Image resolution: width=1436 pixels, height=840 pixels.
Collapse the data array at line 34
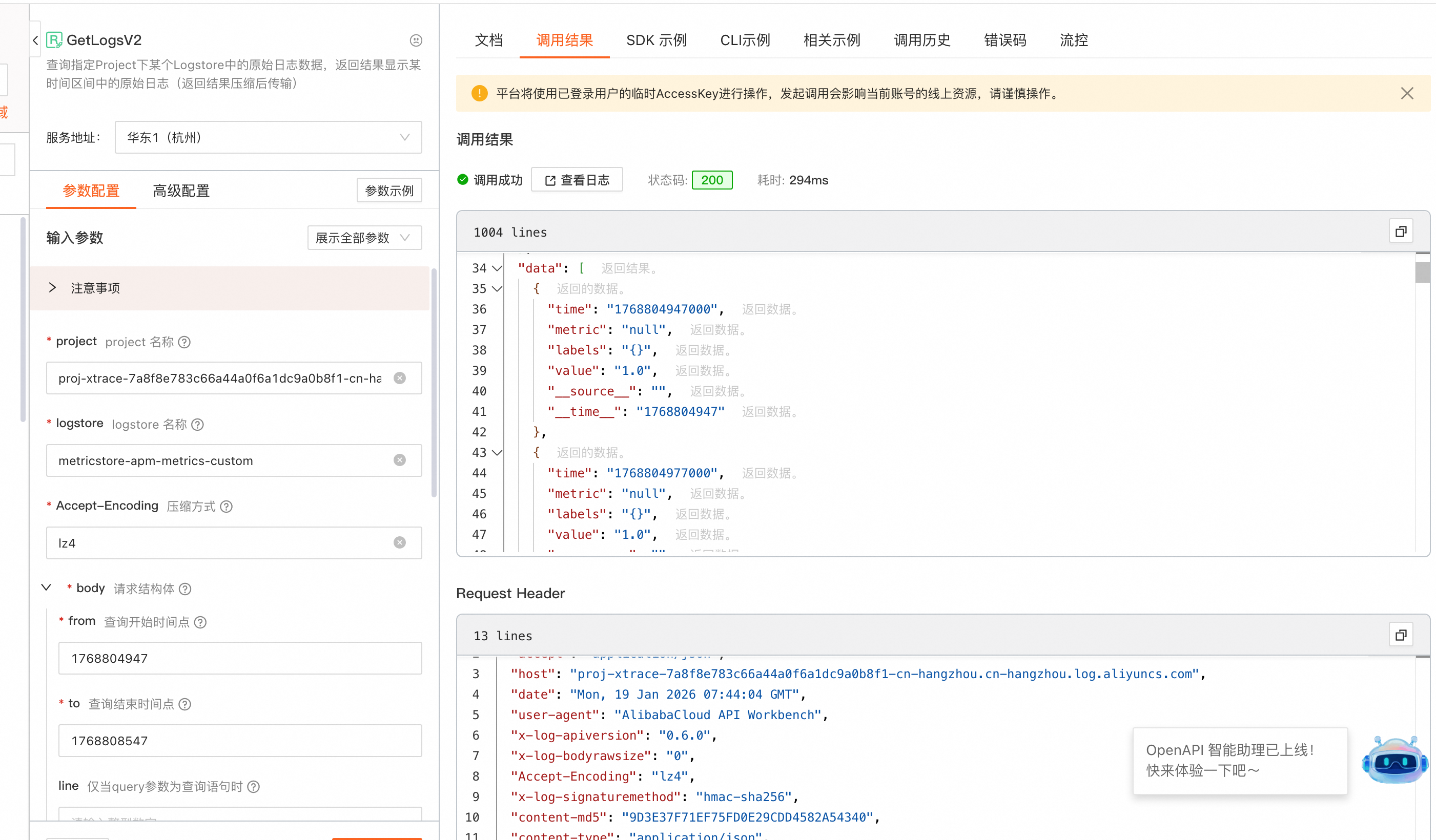497,268
